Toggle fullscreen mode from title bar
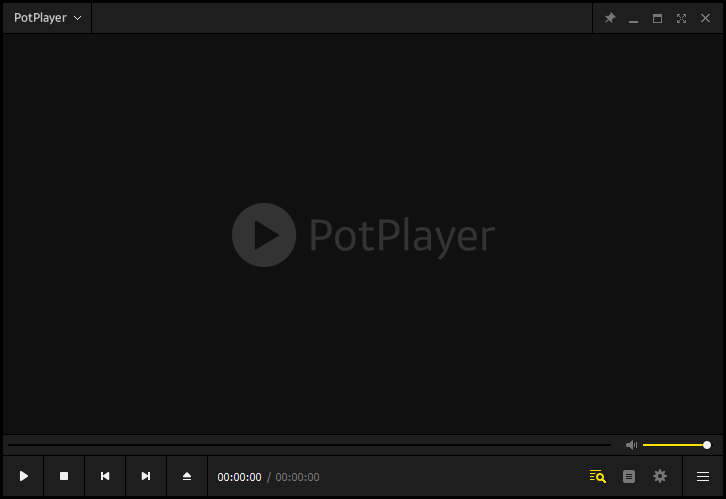726x499 pixels. click(681, 18)
